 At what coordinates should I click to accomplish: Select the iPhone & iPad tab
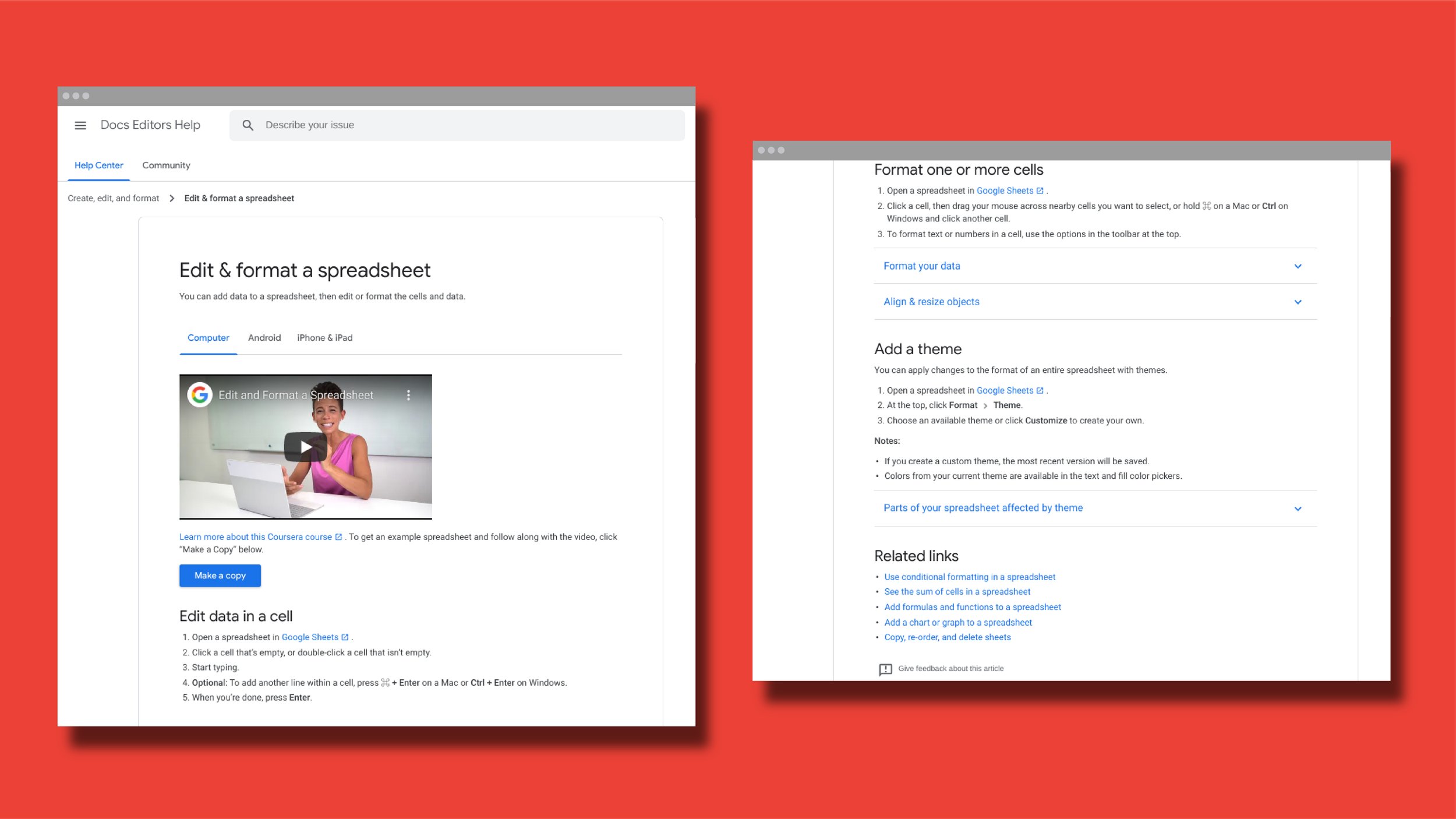point(324,338)
